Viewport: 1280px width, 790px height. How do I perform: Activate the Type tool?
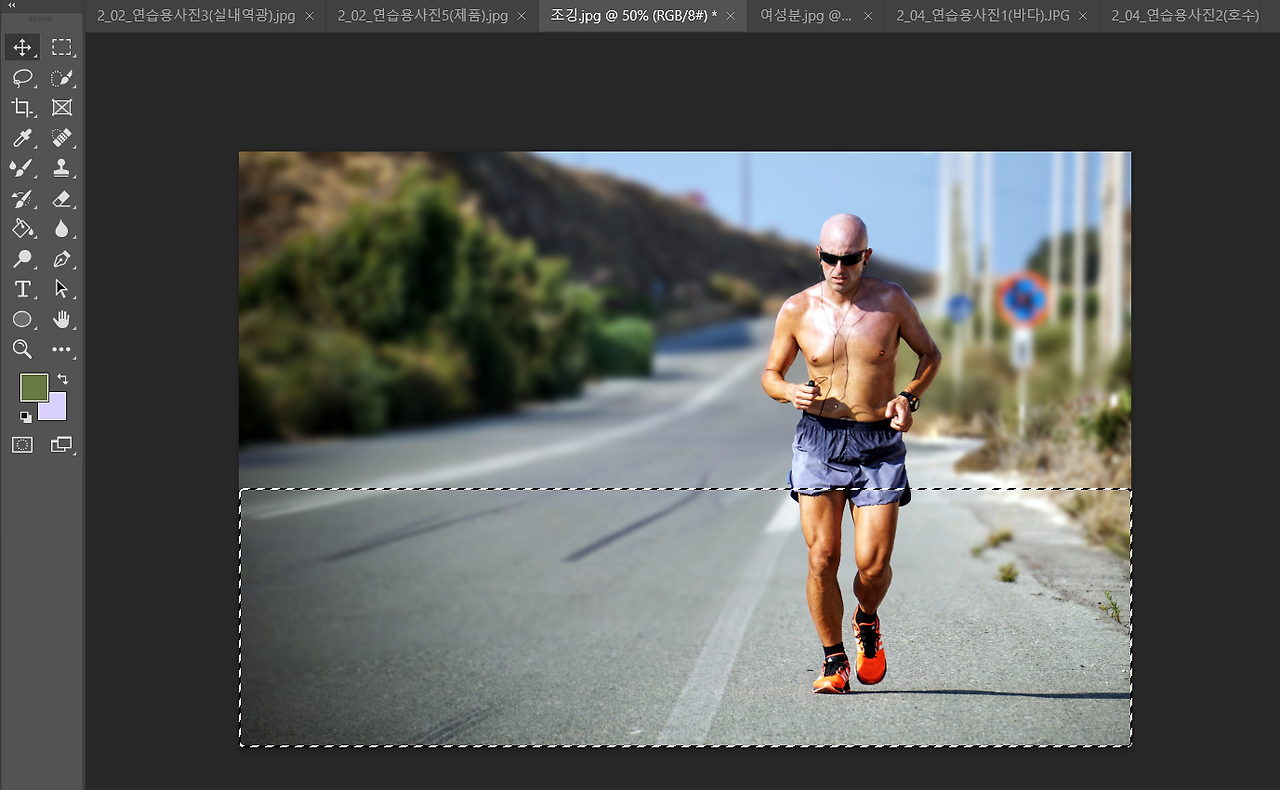click(22, 289)
